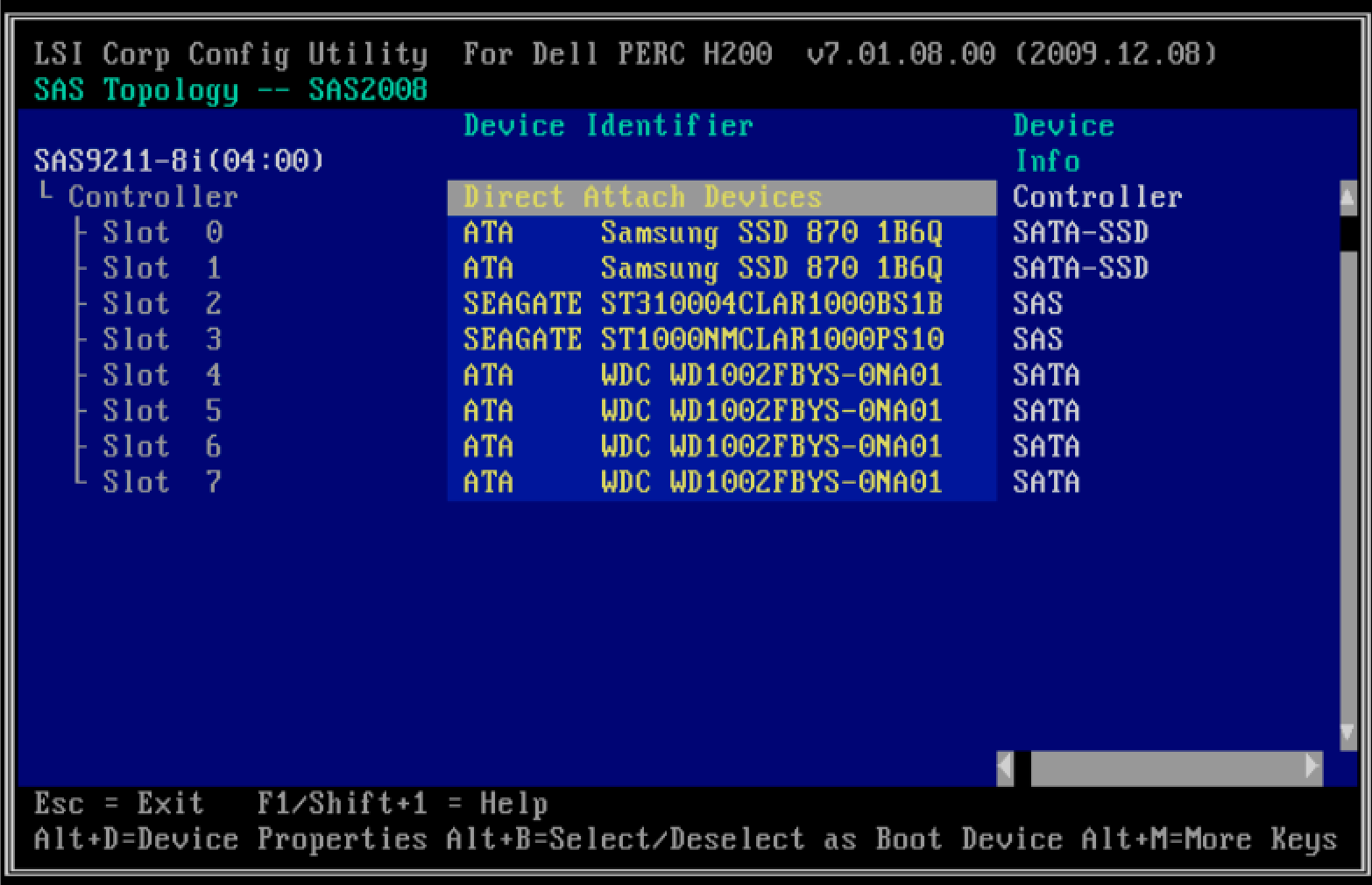The height and width of the screenshot is (885, 1372).
Task: Click the LSI Corp Config Utility header
Action: pos(231,54)
